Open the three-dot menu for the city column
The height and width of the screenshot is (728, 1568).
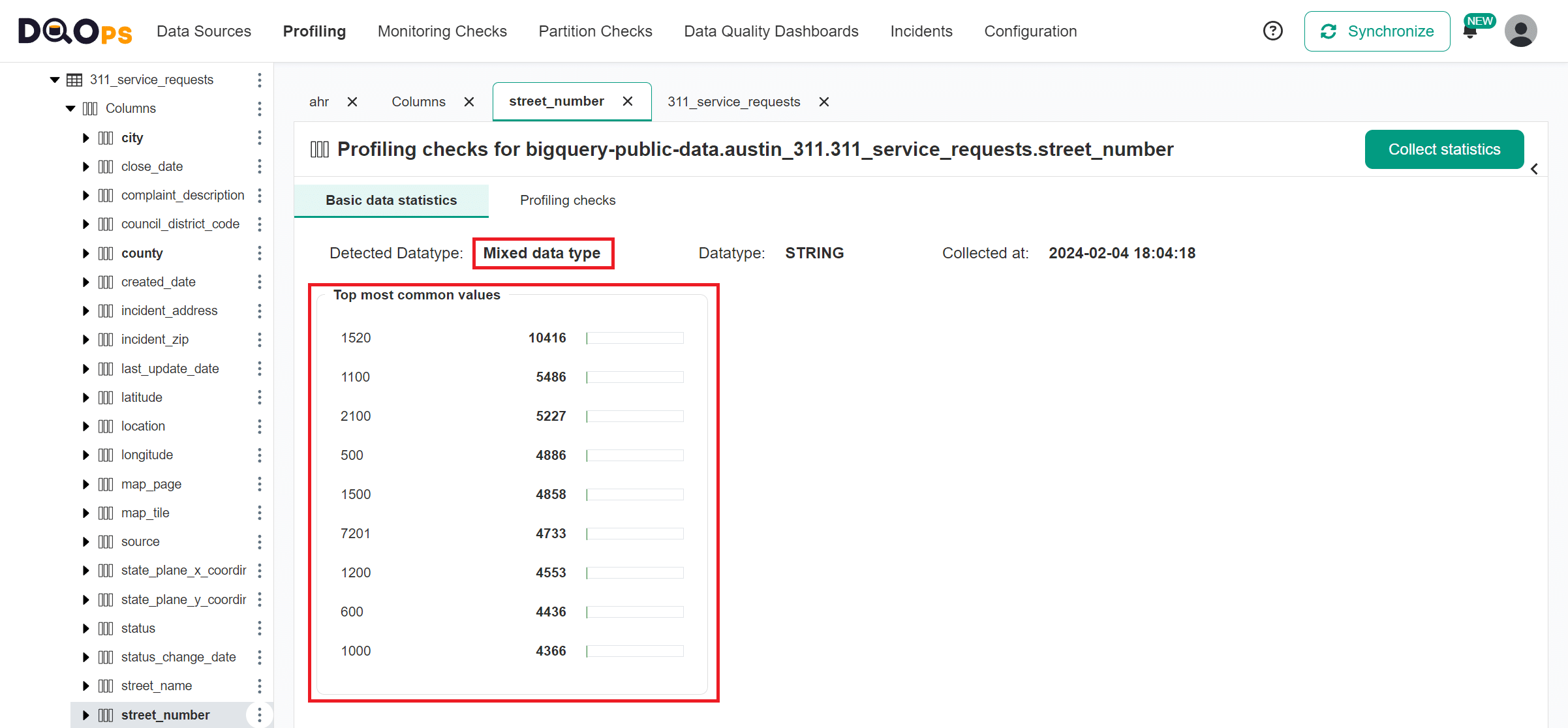click(x=260, y=138)
